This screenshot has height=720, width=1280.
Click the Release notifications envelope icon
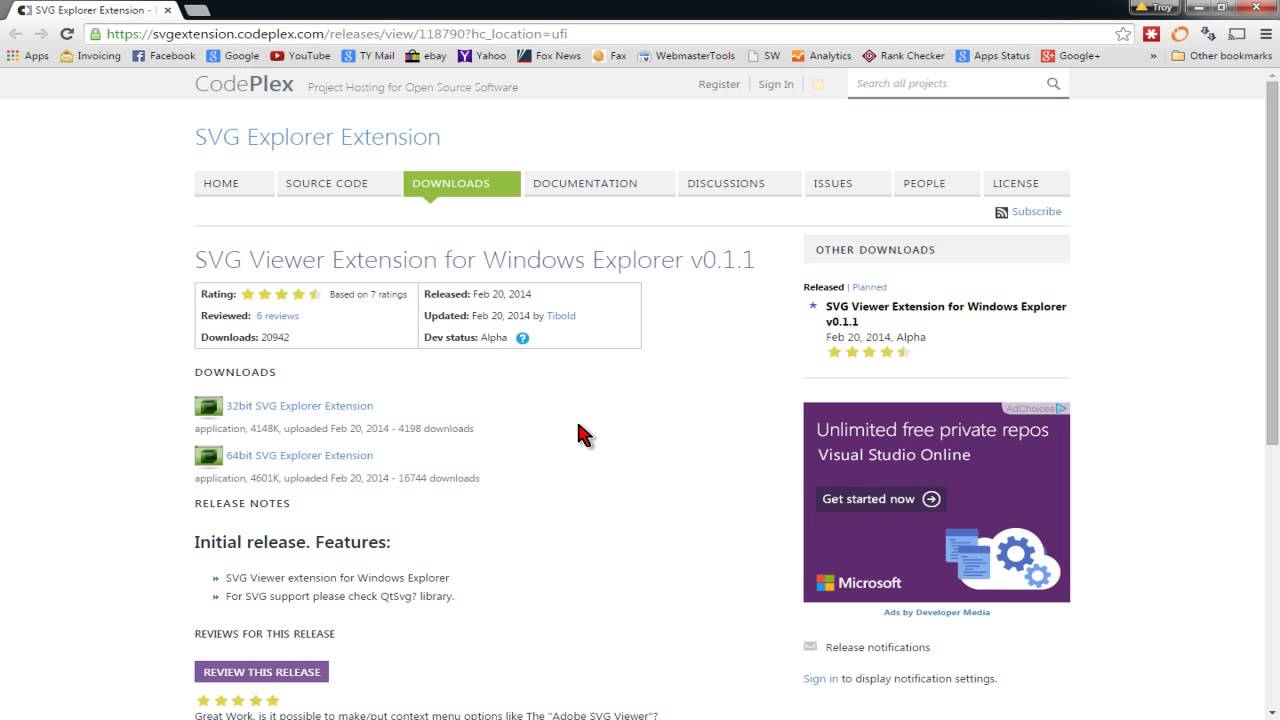click(x=810, y=646)
